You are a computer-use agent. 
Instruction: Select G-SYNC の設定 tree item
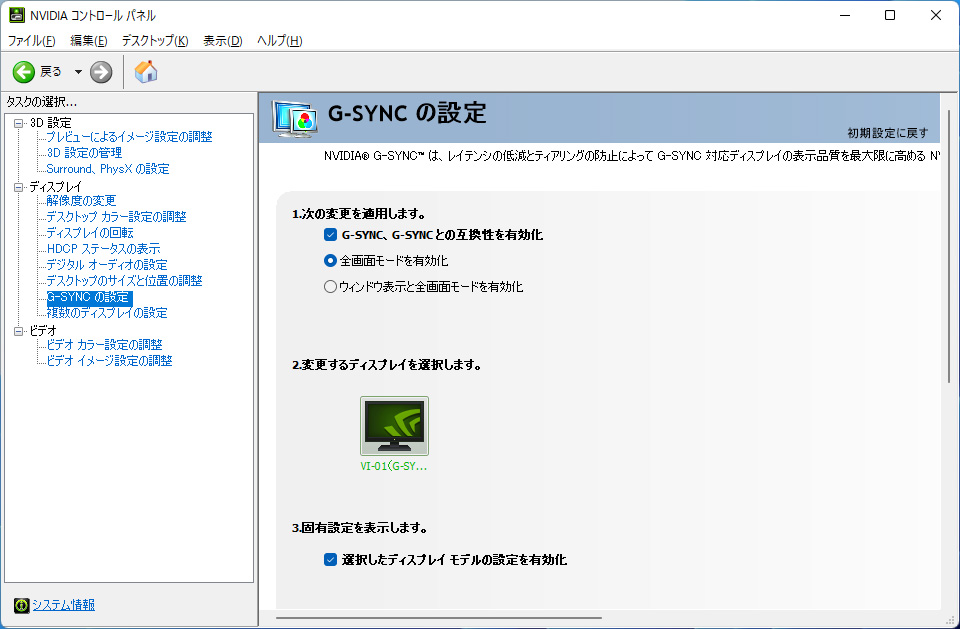click(x=89, y=297)
